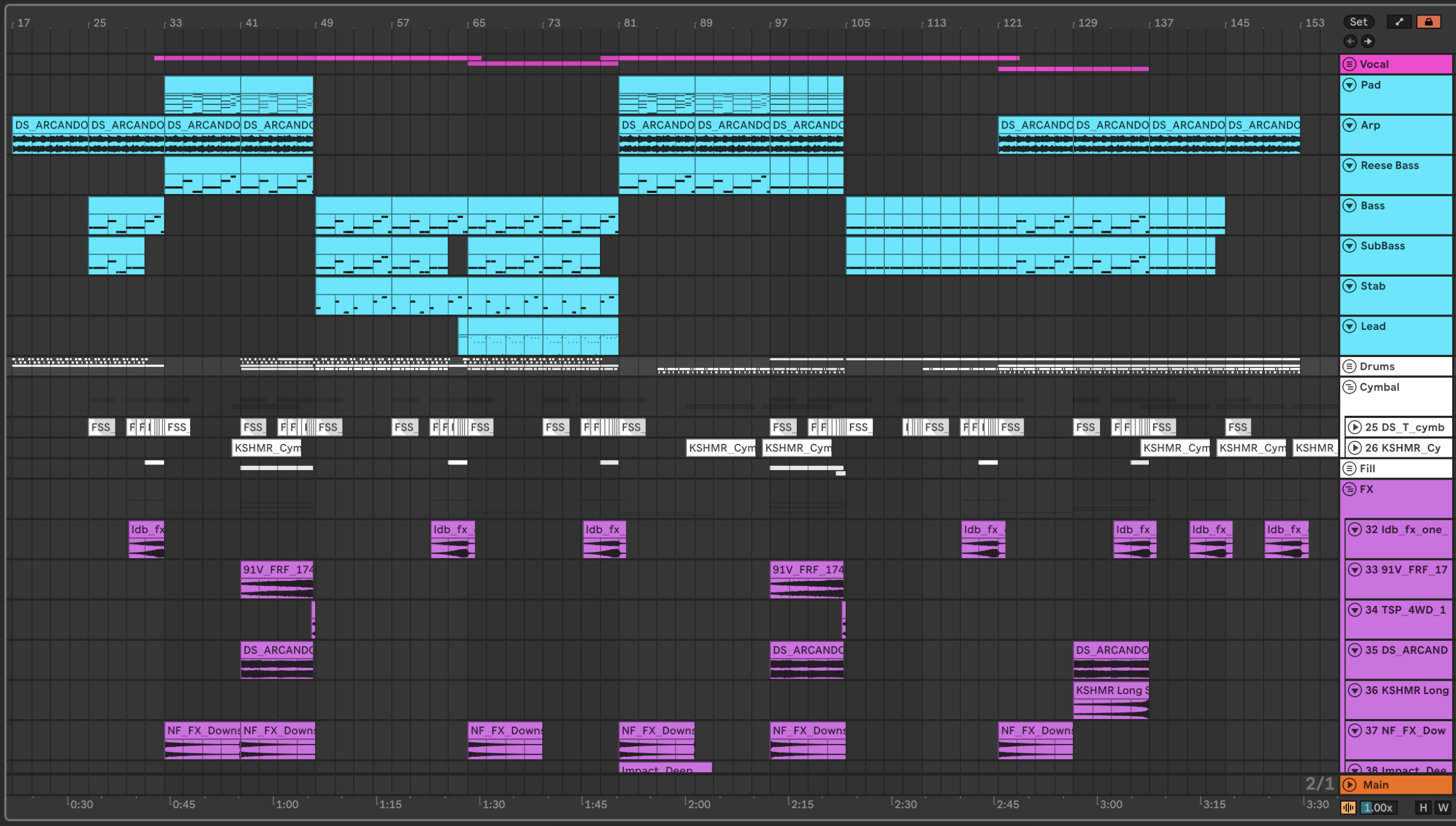The width and height of the screenshot is (1456, 826).
Task: Click the FX group fold icon
Action: pyautogui.click(x=1350, y=489)
